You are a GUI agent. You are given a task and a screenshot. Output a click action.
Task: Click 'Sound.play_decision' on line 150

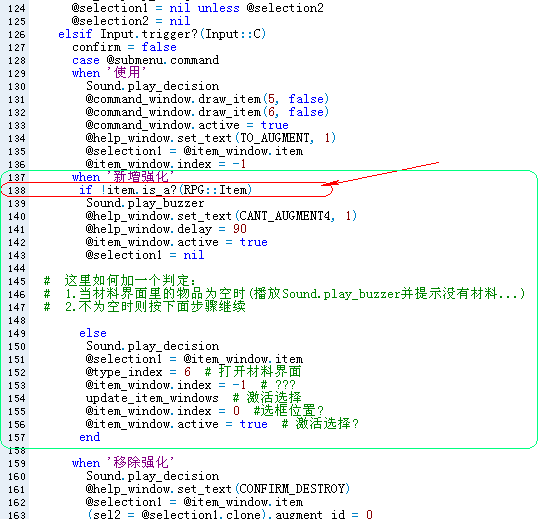tap(153, 346)
